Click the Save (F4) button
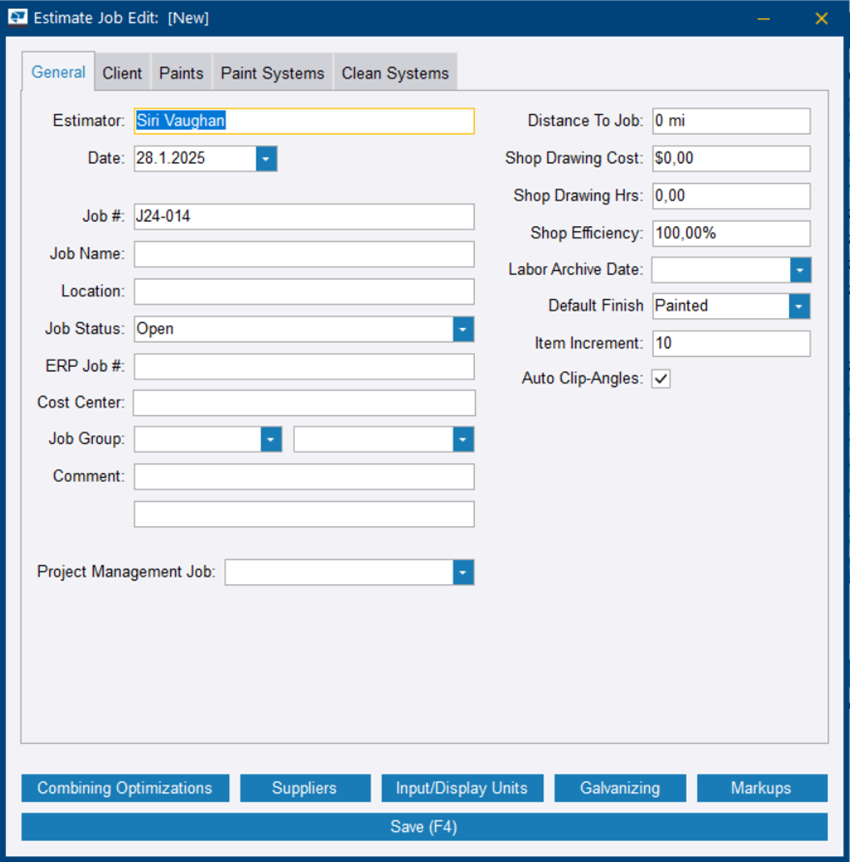This screenshot has height=862, width=850. (x=424, y=827)
